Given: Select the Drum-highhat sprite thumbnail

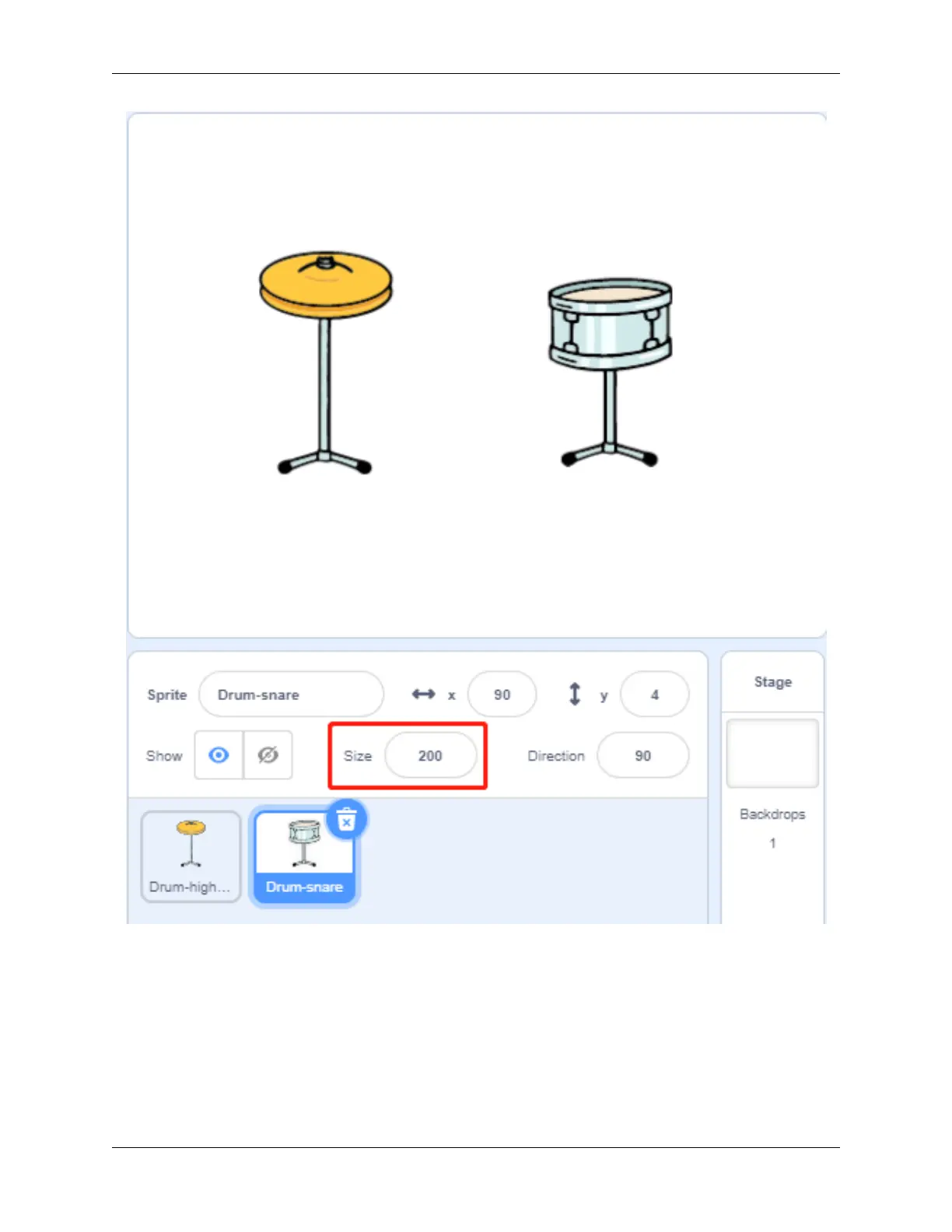Looking at the screenshot, I should coord(191,856).
